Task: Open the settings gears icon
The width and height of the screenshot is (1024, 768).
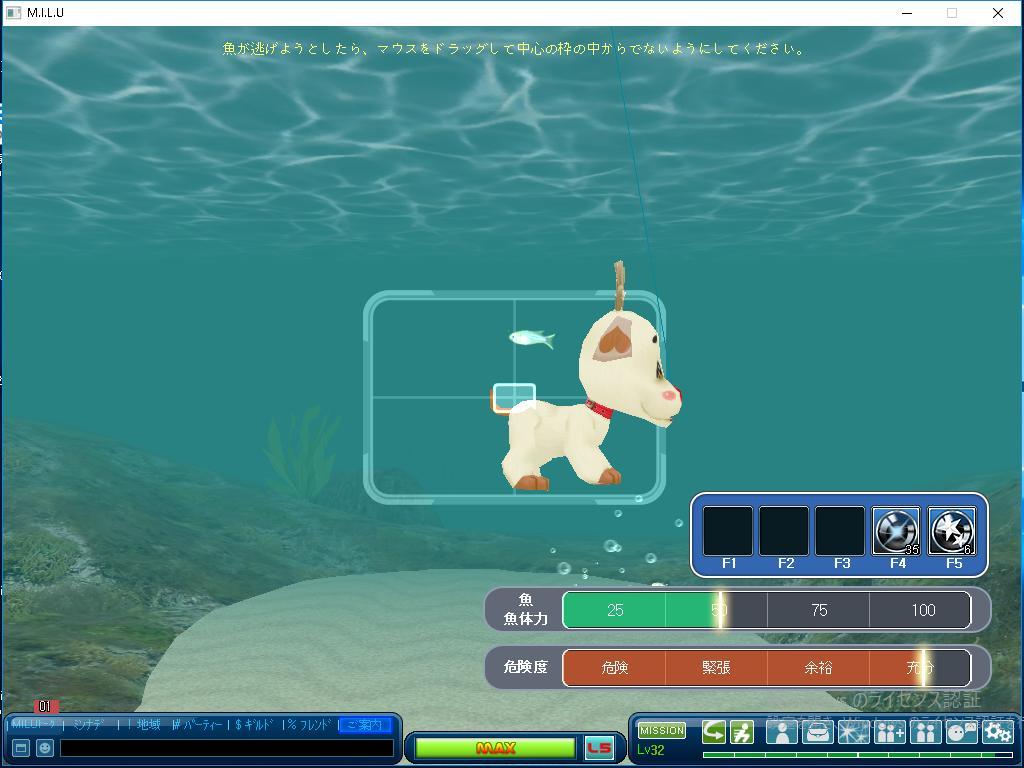Action: (997, 733)
